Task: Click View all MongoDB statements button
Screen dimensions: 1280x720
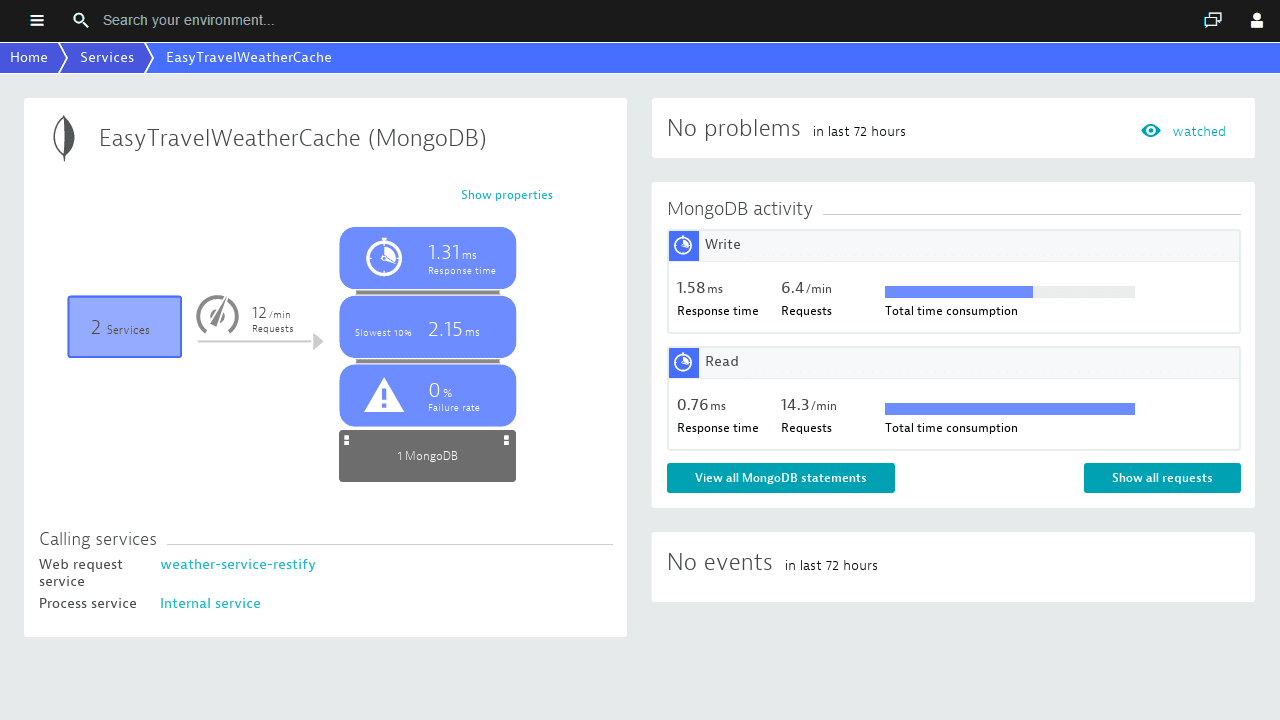Action: (x=781, y=478)
